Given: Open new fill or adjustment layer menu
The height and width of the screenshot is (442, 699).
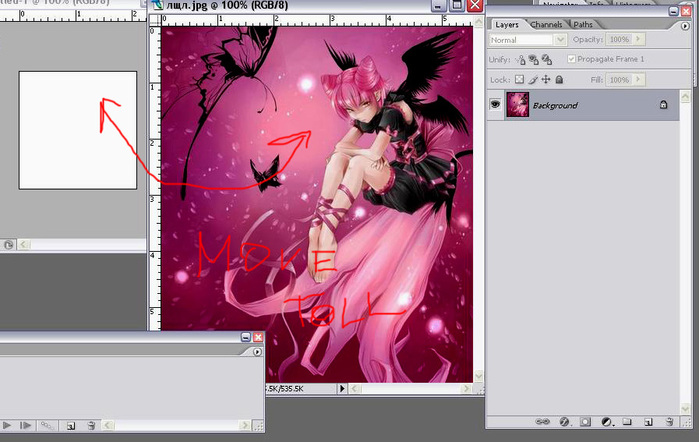Looking at the screenshot, I should [607, 421].
